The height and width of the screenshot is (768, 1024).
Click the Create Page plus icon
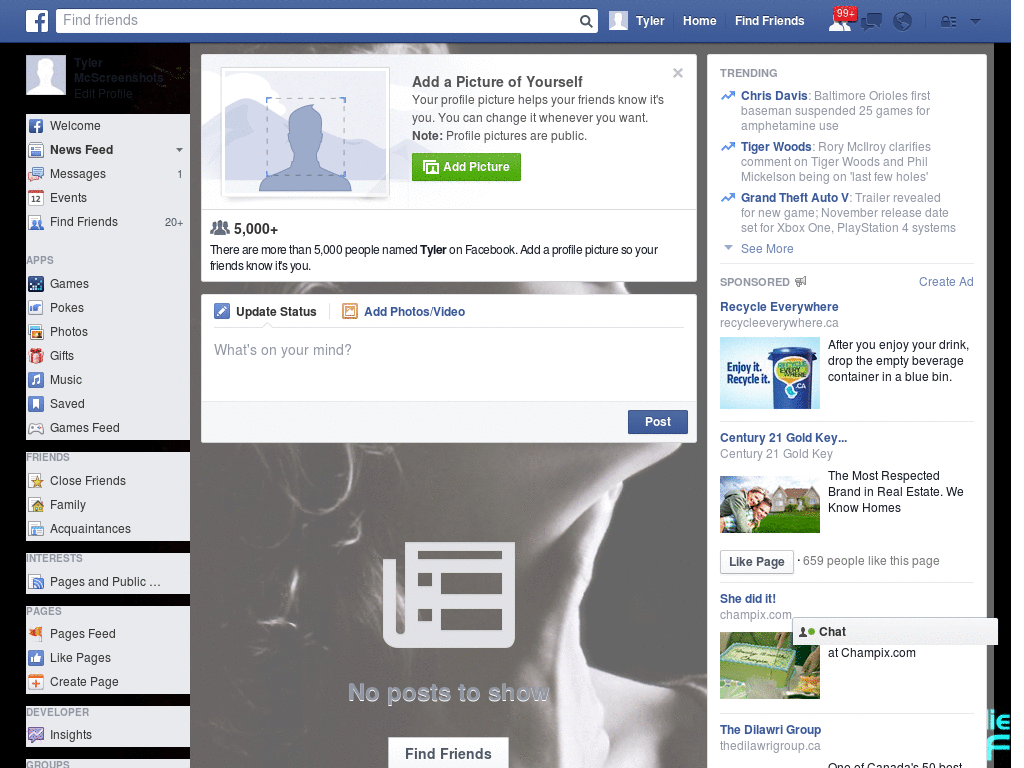tap(36, 682)
